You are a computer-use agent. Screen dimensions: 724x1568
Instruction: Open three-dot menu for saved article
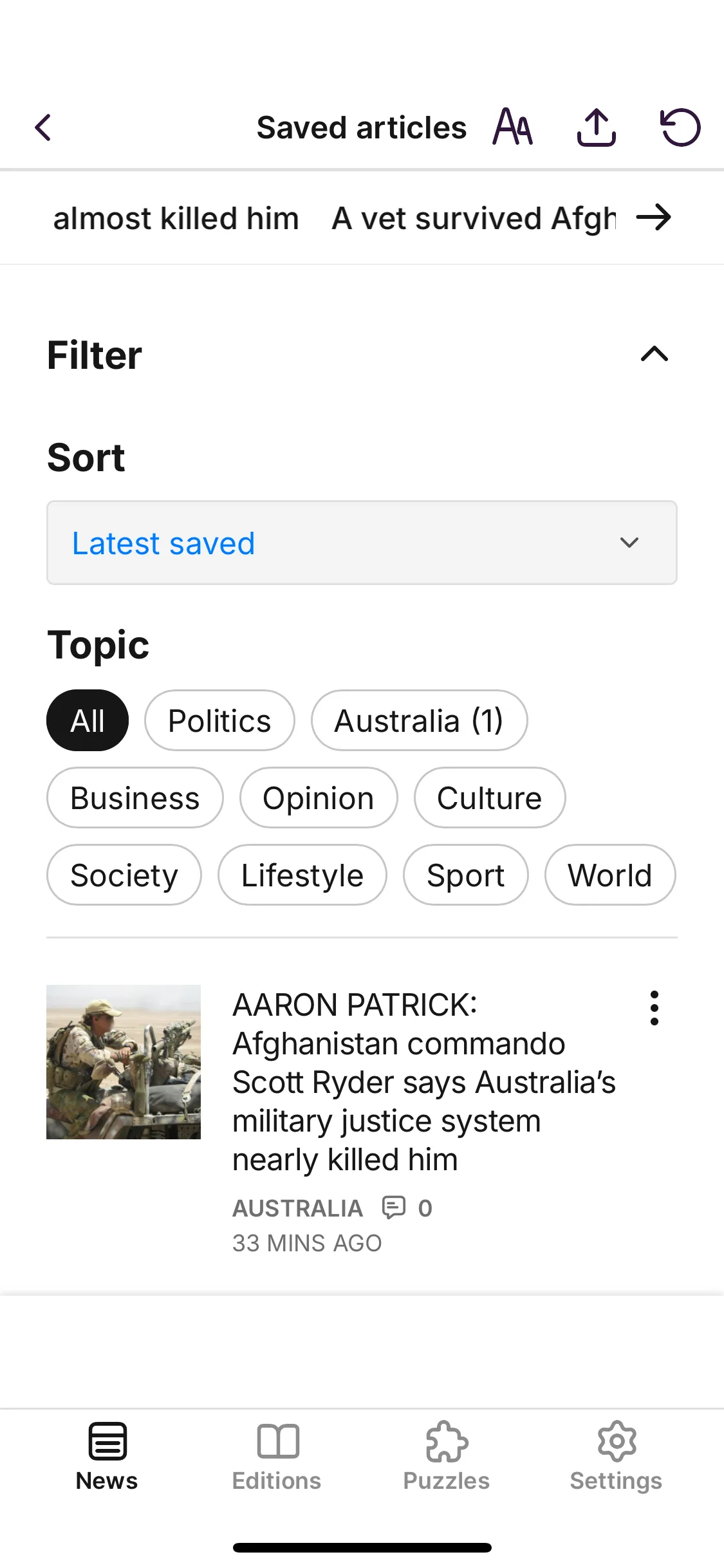tap(654, 1008)
